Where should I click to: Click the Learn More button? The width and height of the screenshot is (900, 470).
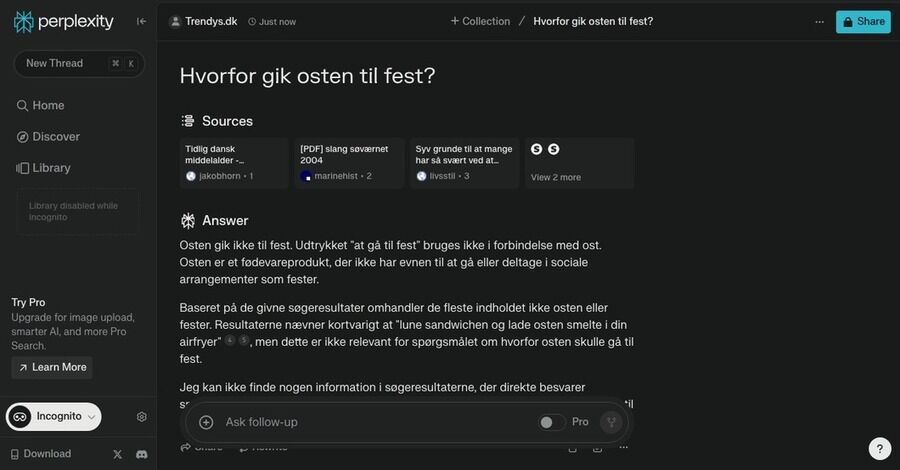[x=52, y=367]
